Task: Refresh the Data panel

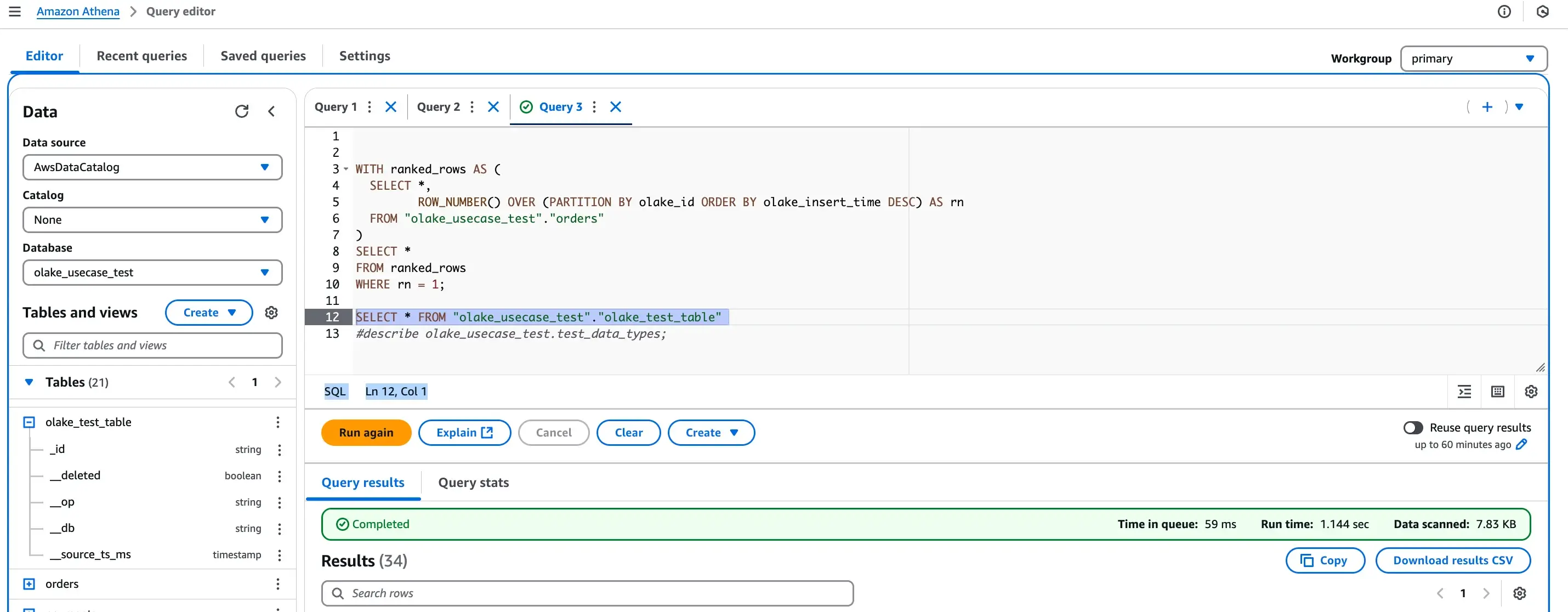Action: [x=242, y=111]
